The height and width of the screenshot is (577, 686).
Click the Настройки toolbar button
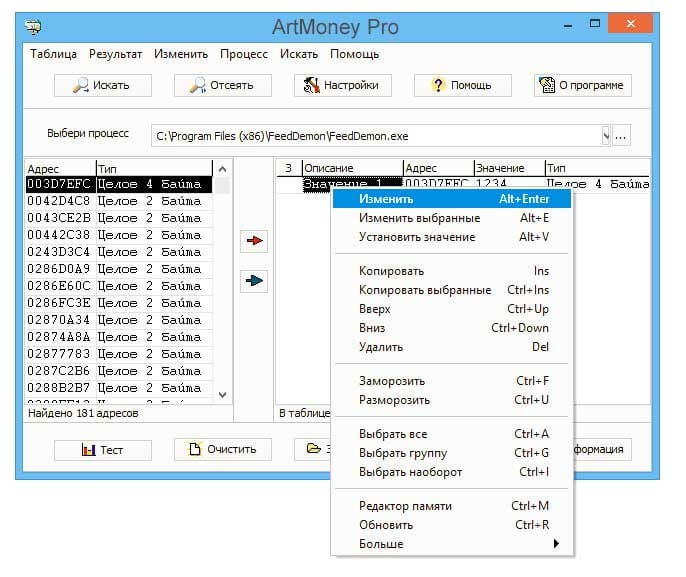pyautogui.click(x=343, y=85)
